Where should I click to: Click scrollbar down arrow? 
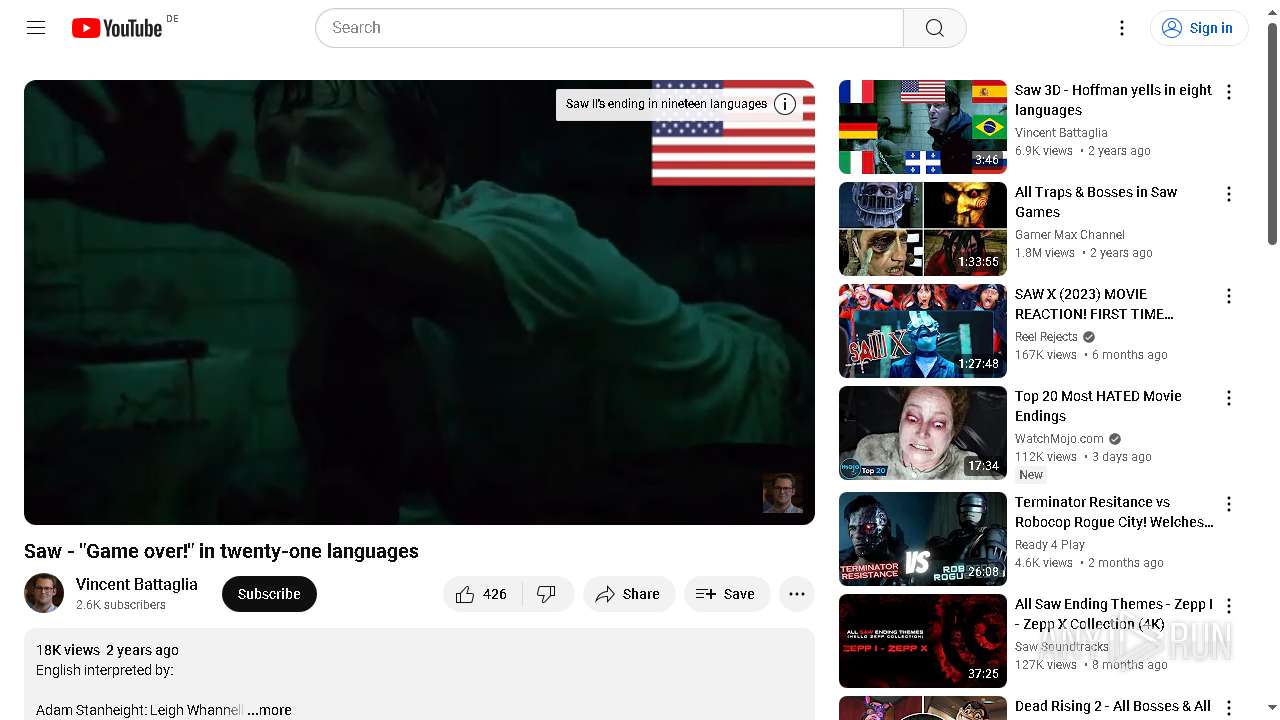pos(1272,709)
